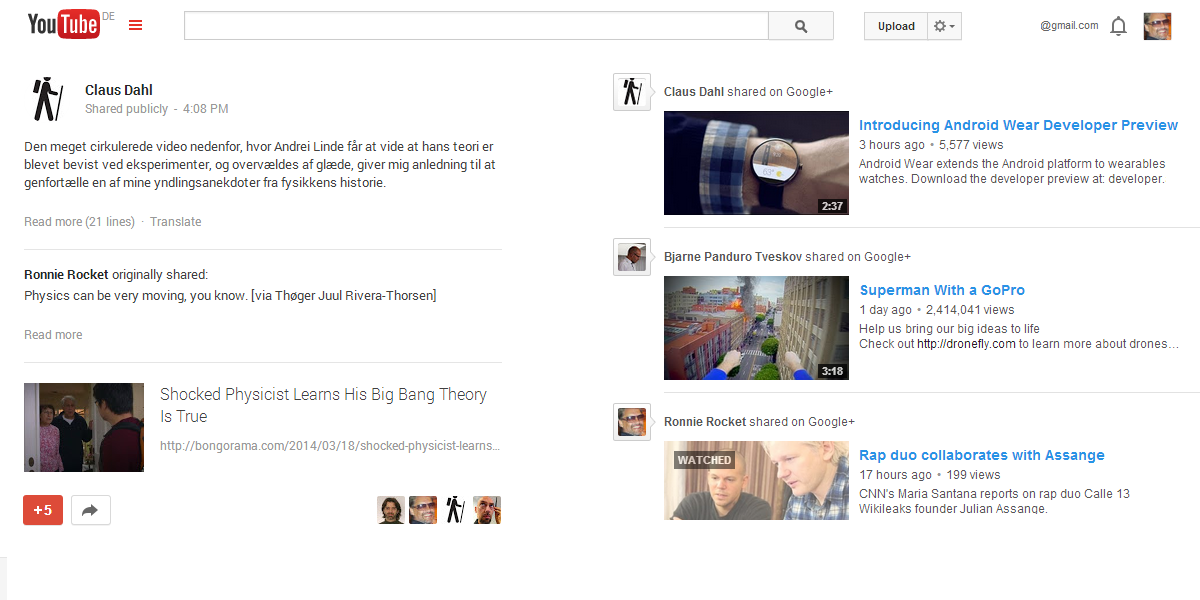Expand the post with Read more (21 lines)
The height and width of the screenshot is (600, 1200).
79,222
